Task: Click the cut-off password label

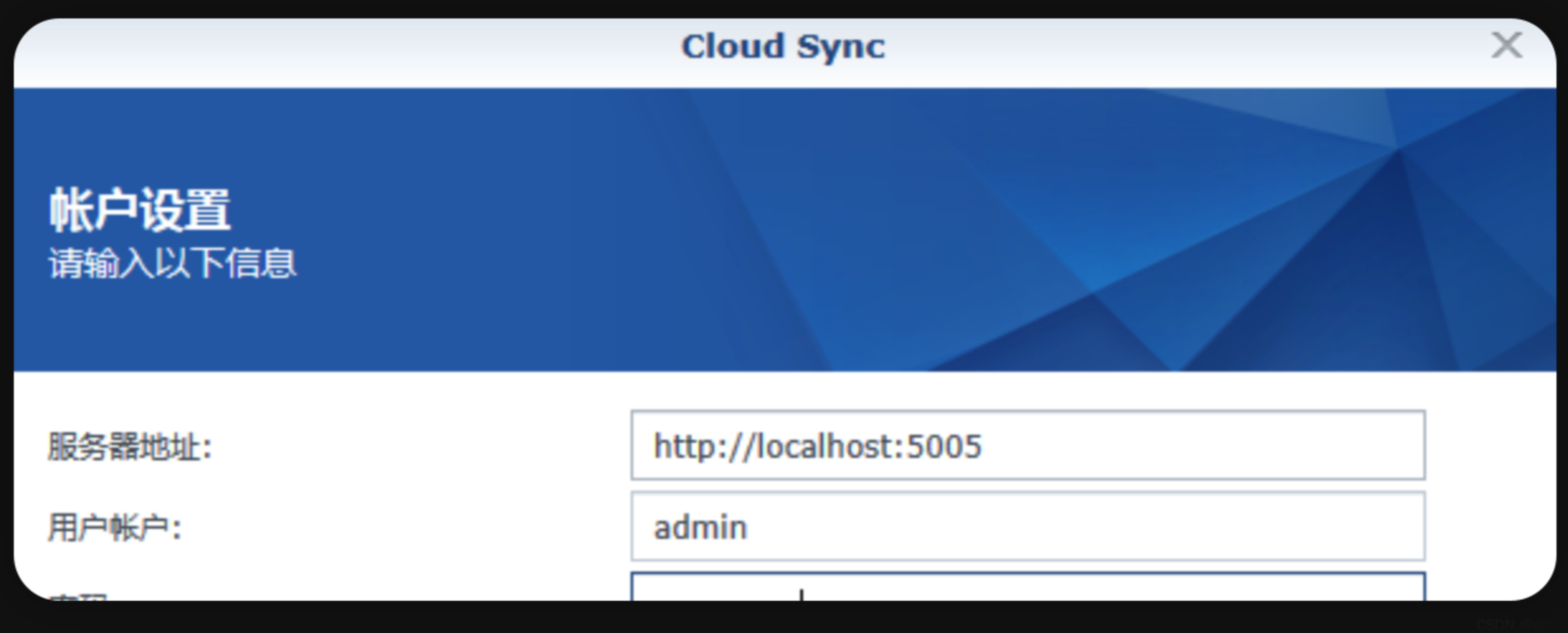Action: (78, 596)
